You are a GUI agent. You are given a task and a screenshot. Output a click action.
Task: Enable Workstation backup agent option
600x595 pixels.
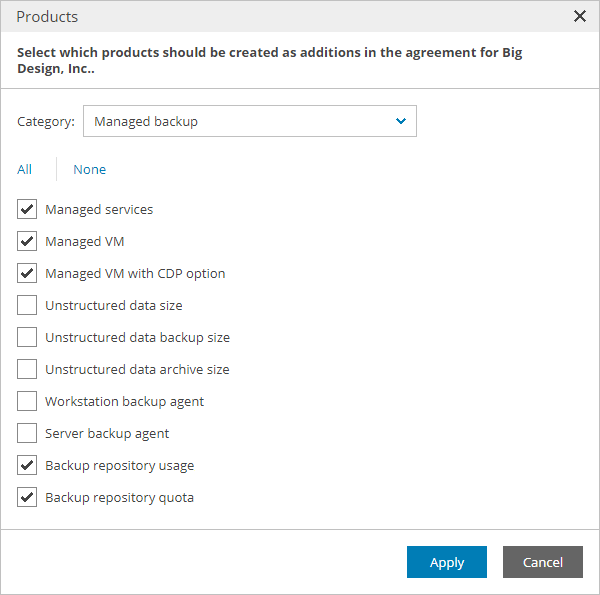coord(27,401)
